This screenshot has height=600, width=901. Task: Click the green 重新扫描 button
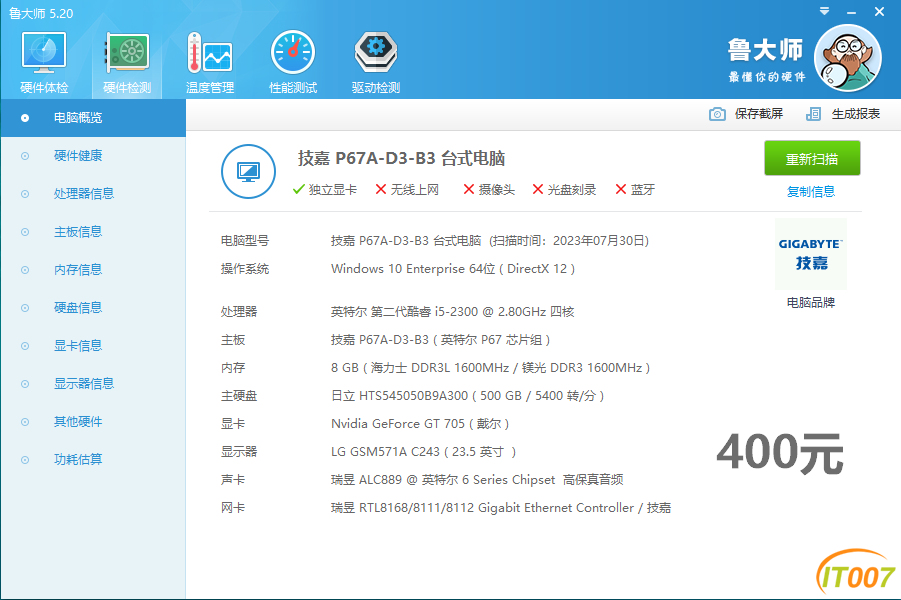[x=812, y=158]
